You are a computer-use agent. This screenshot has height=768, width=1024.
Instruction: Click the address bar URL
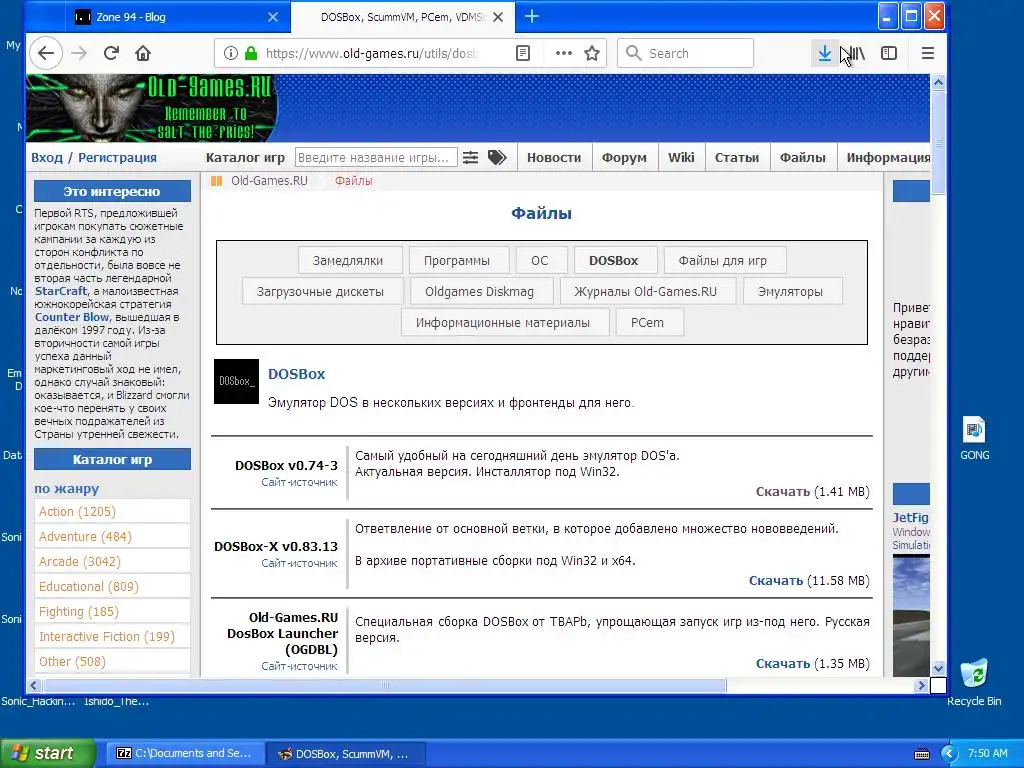point(372,53)
